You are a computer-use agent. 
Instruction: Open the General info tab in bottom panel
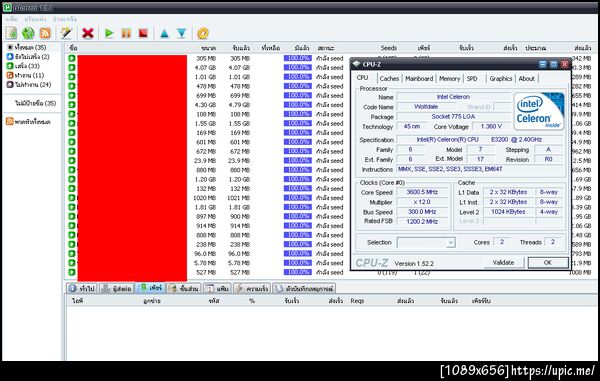(x=82, y=288)
